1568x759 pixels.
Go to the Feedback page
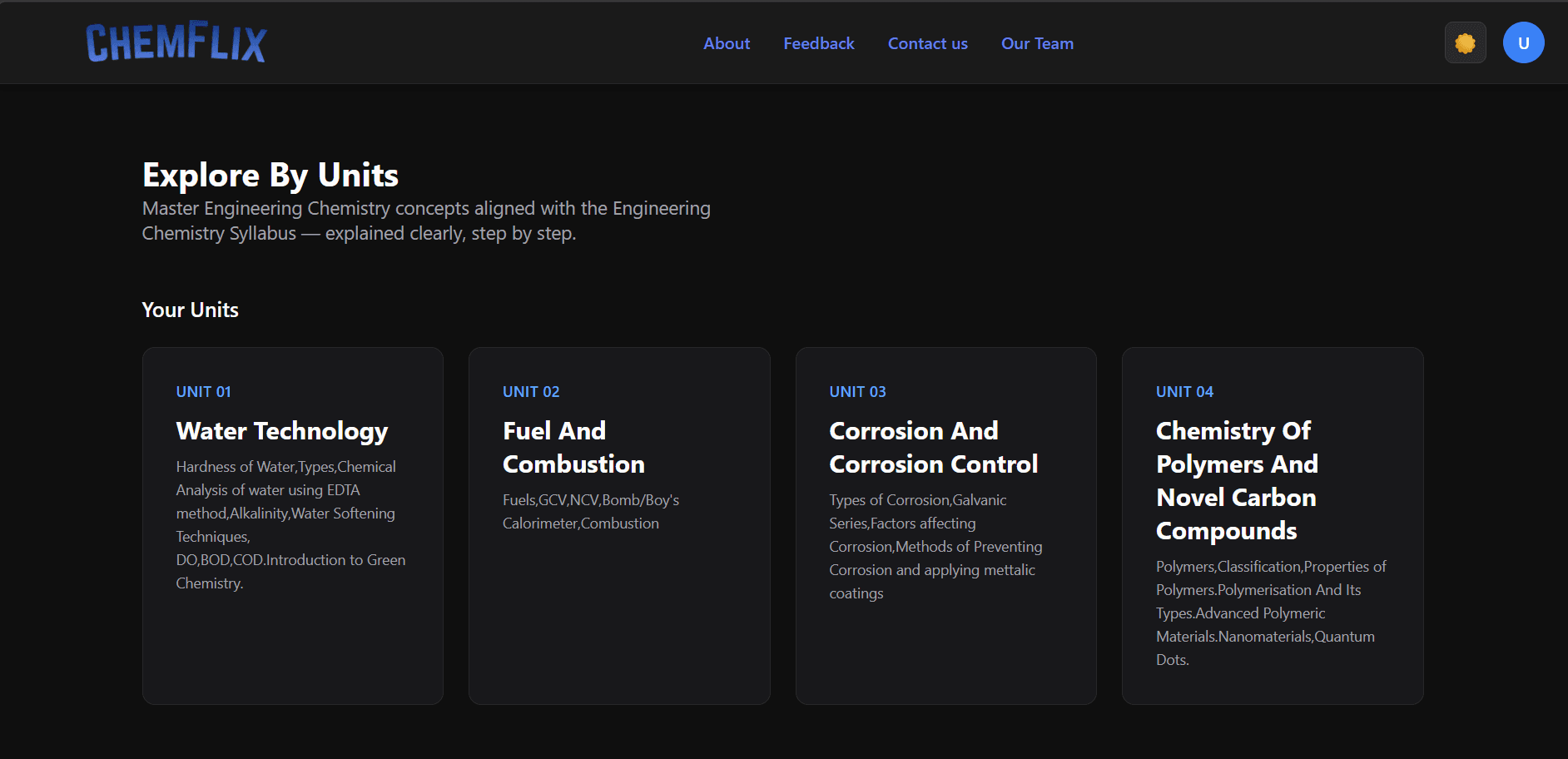(818, 43)
